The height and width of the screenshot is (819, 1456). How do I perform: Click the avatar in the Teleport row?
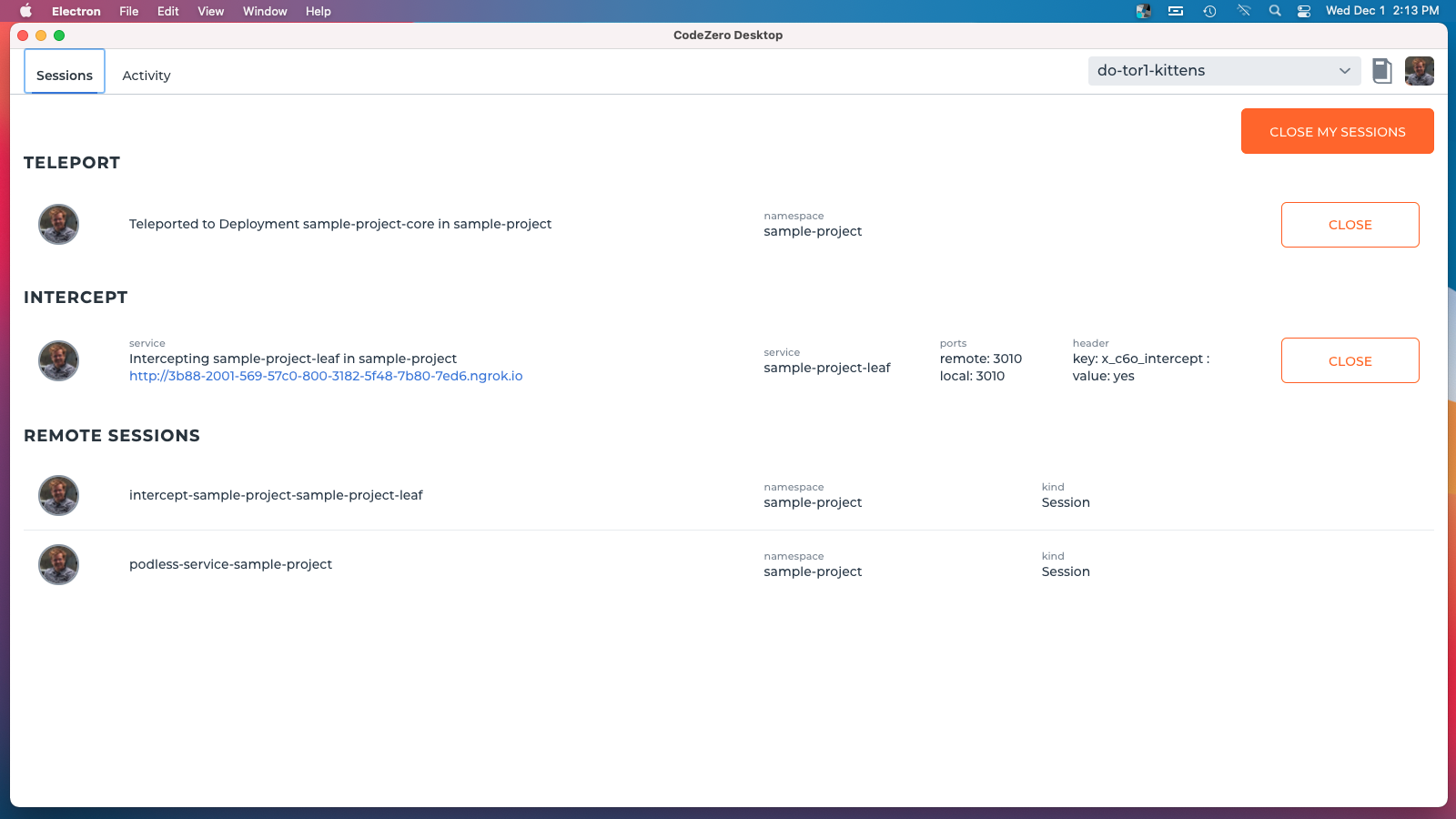click(58, 225)
